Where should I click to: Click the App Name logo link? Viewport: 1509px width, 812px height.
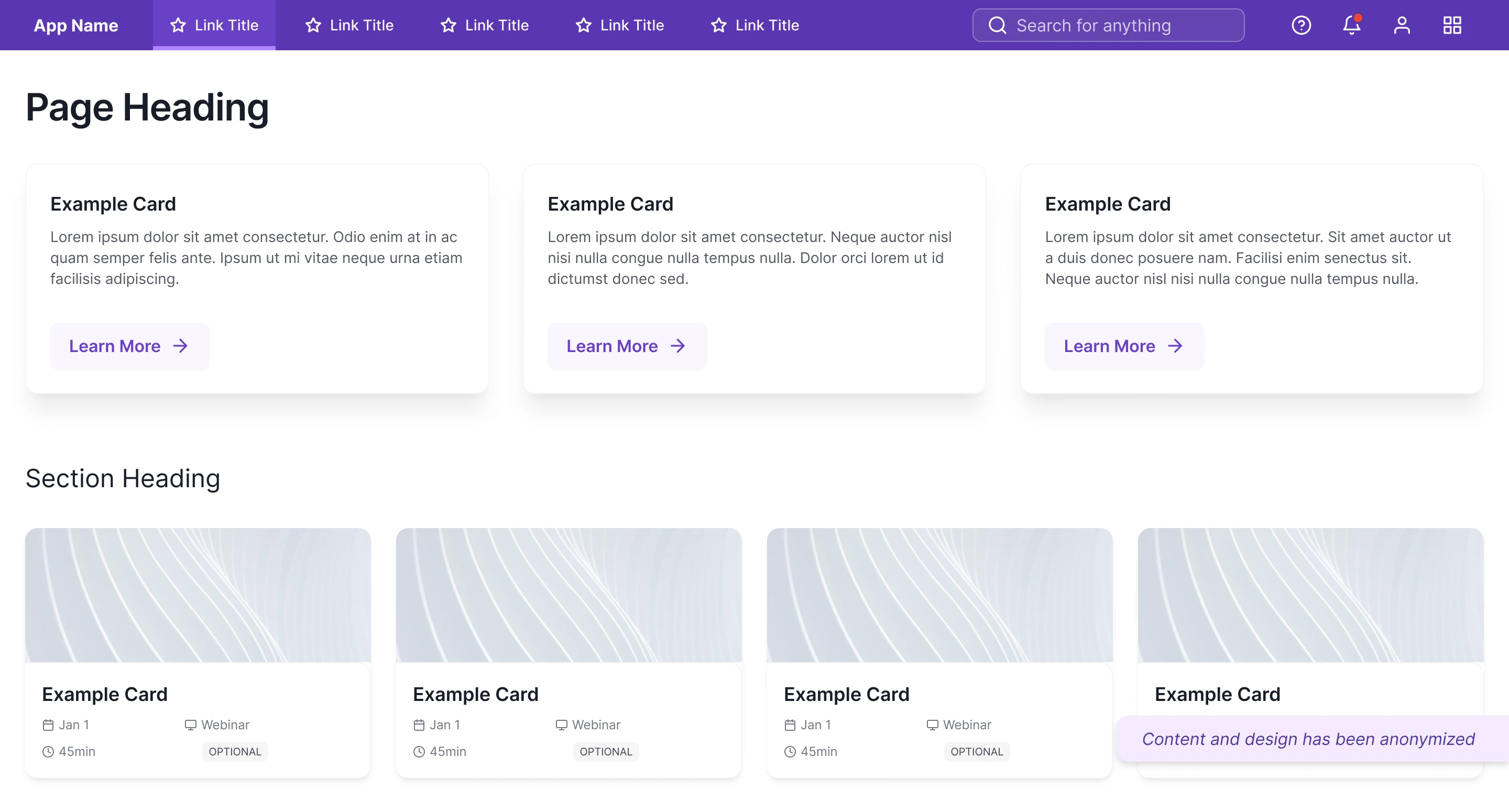76,25
